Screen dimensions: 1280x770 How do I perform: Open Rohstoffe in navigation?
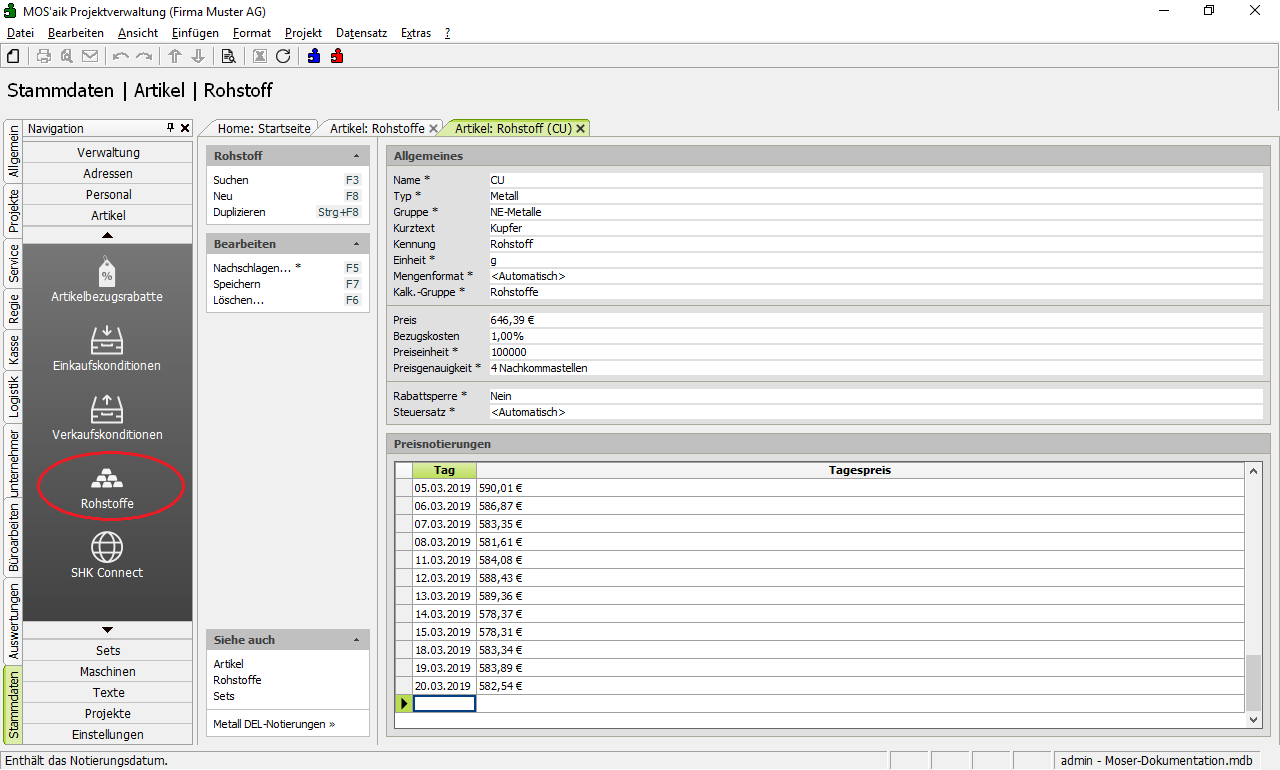pyautogui.click(x=107, y=487)
